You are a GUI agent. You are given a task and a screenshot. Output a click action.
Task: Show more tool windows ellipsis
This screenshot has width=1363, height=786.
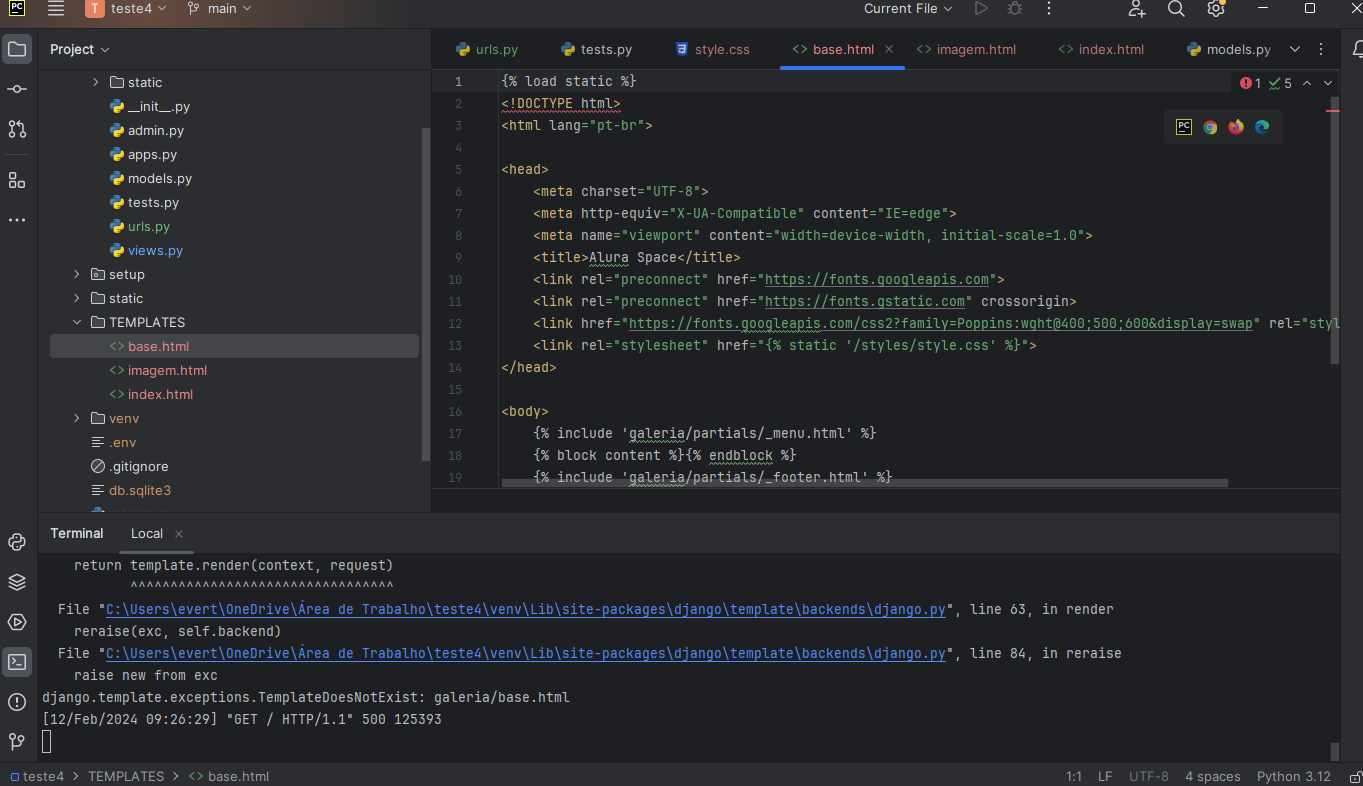17,220
